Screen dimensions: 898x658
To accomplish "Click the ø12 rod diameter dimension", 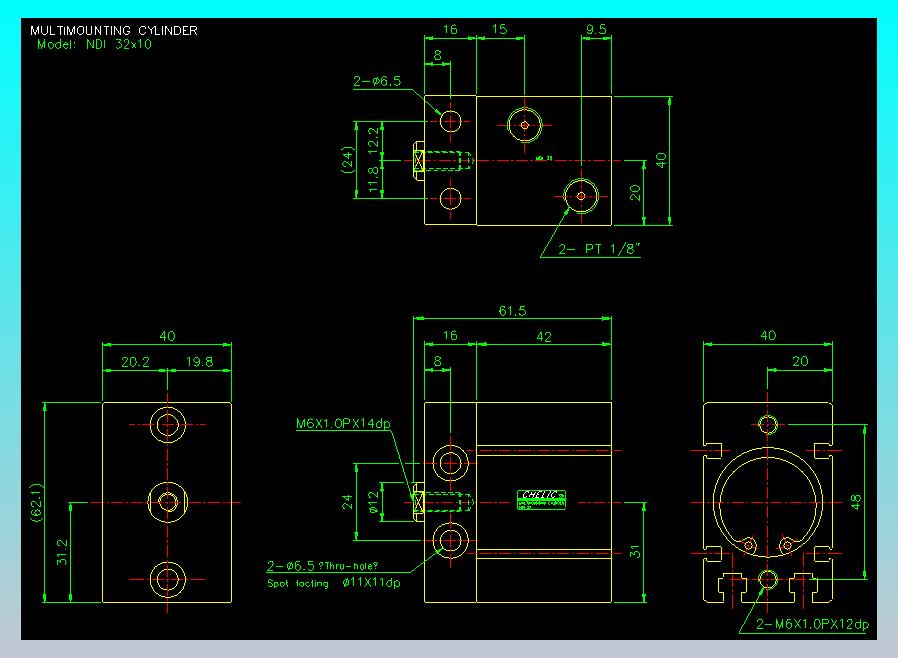I will (x=374, y=502).
